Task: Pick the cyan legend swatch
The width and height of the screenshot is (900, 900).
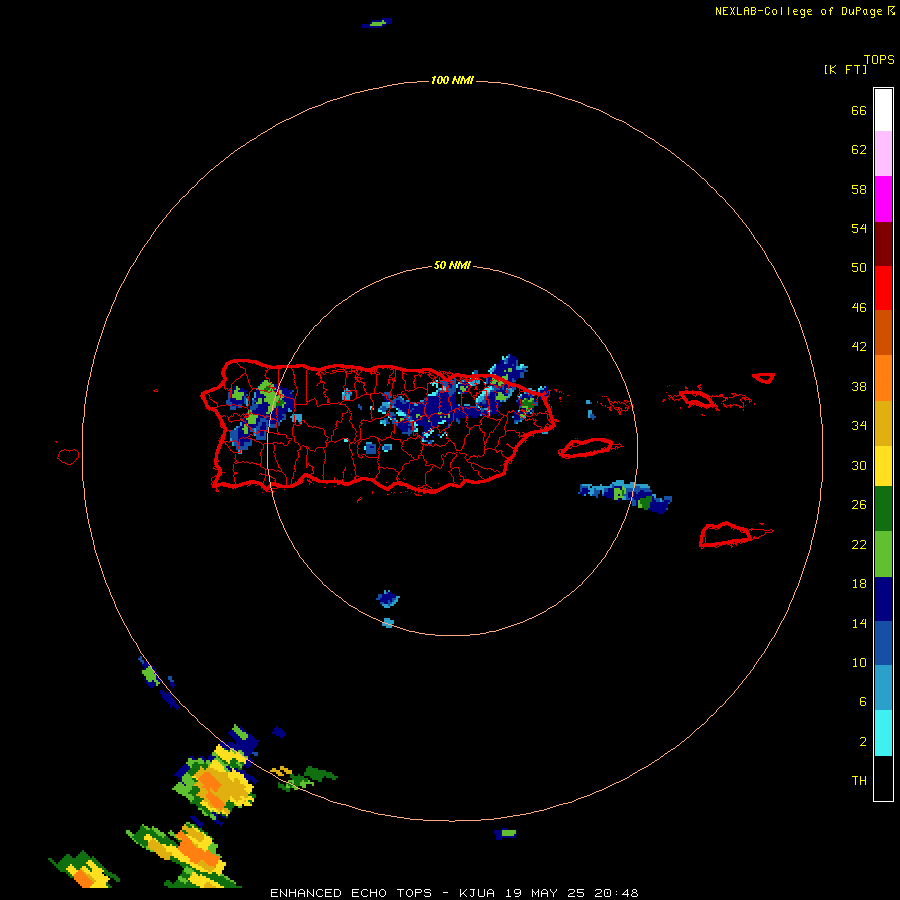Action: [883, 733]
